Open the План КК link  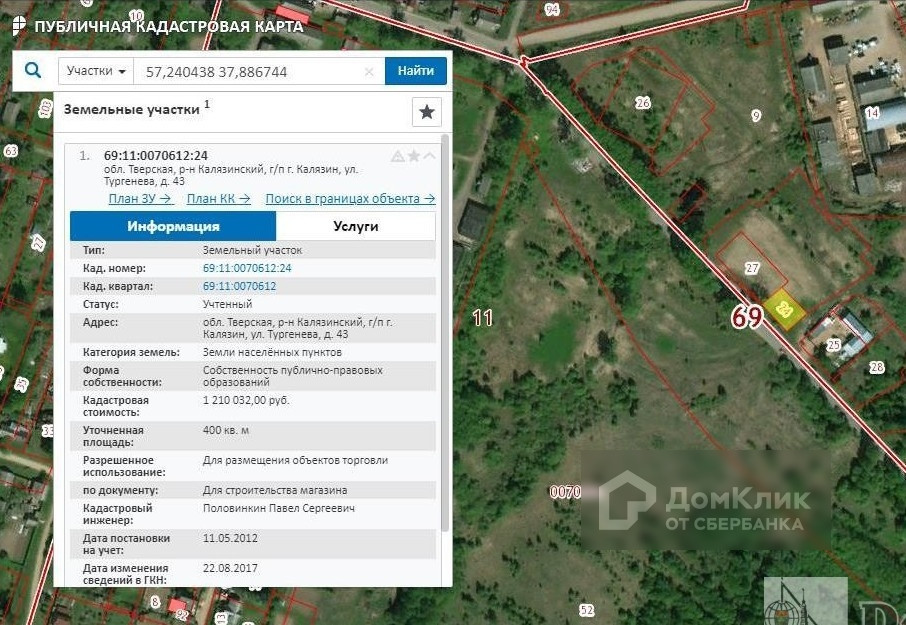coord(218,199)
